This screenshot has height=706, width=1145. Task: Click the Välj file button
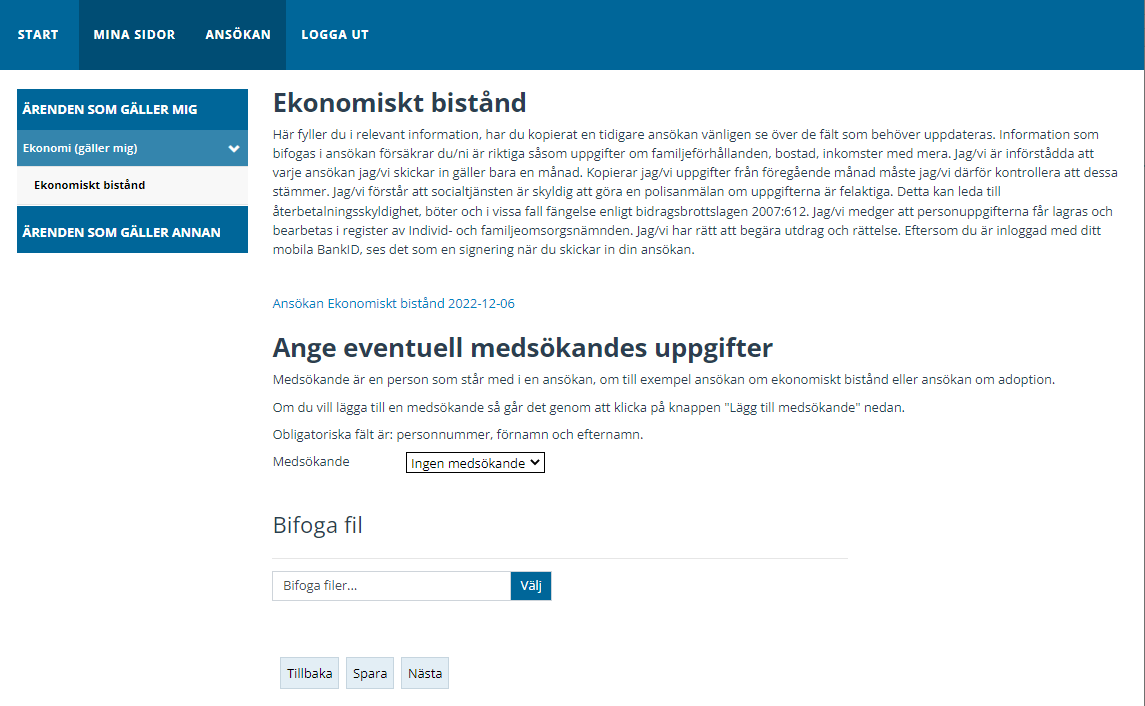(531, 586)
